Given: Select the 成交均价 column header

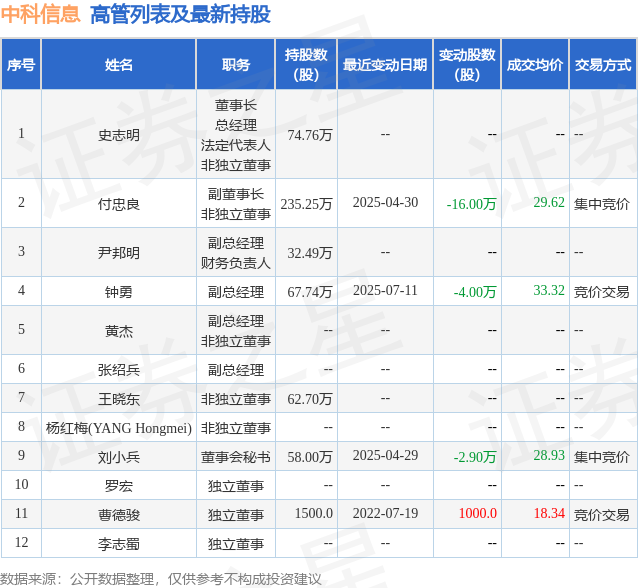Looking at the screenshot, I should point(535,65).
